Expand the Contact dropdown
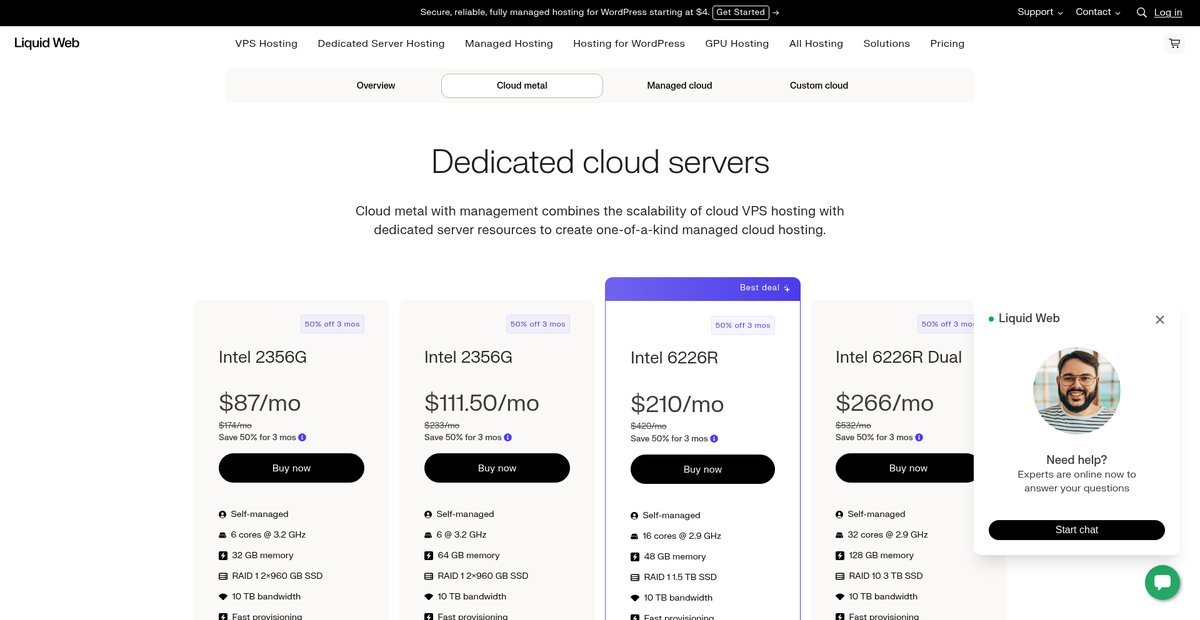Viewport: 1200px width, 620px height. pos(1098,12)
